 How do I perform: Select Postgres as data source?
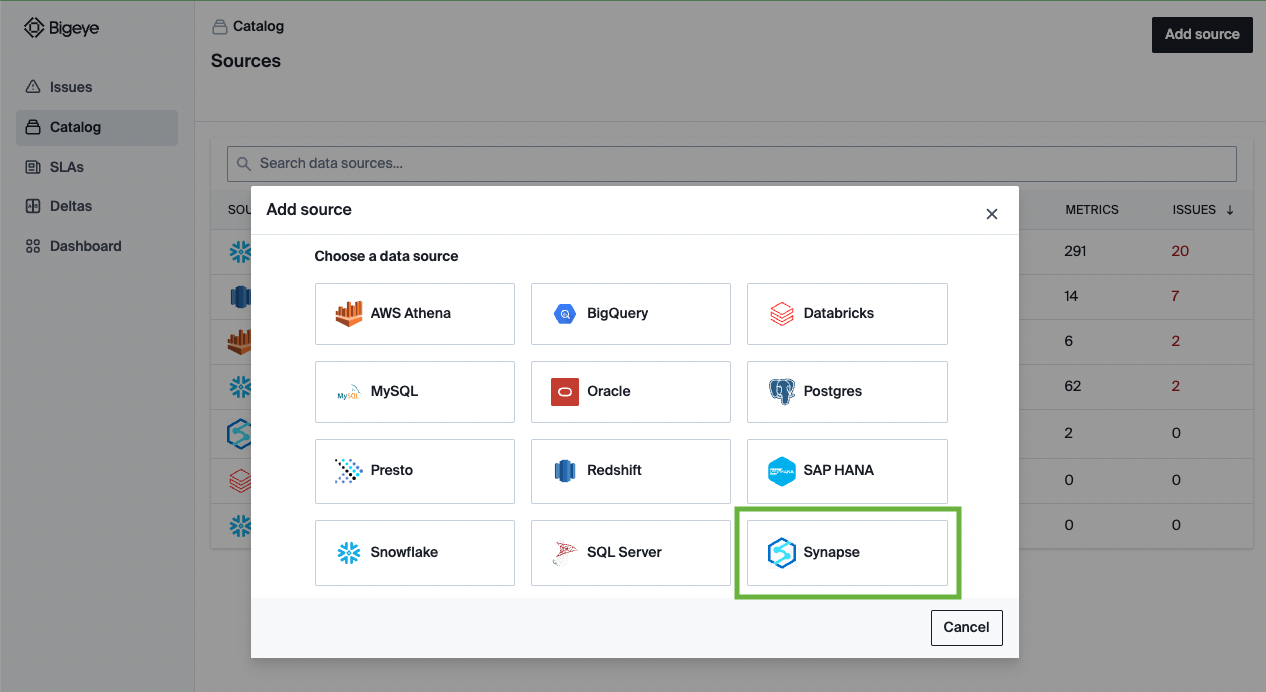tap(847, 391)
